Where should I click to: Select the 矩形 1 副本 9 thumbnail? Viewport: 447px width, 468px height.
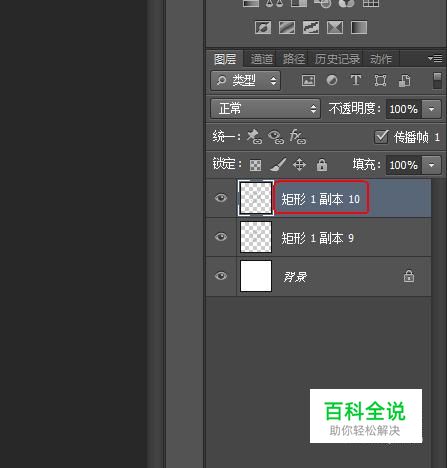click(x=256, y=237)
